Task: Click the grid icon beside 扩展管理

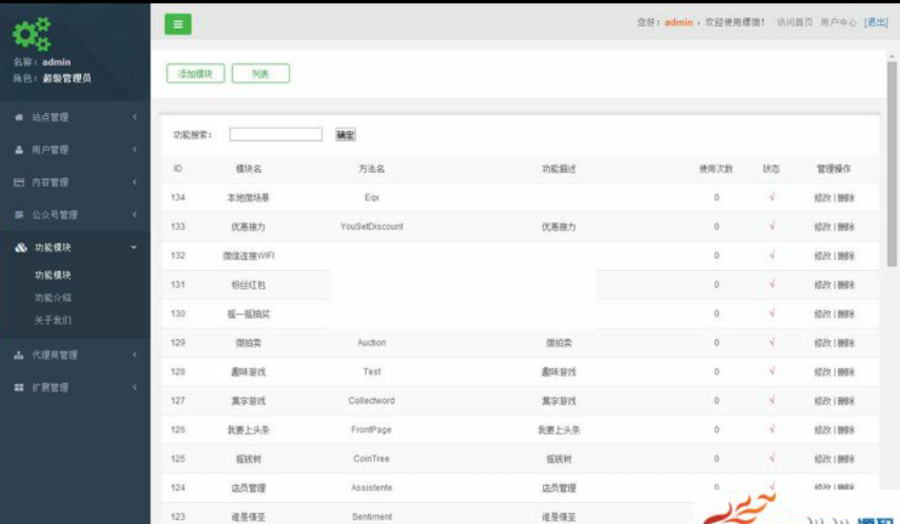Action: click(19, 387)
